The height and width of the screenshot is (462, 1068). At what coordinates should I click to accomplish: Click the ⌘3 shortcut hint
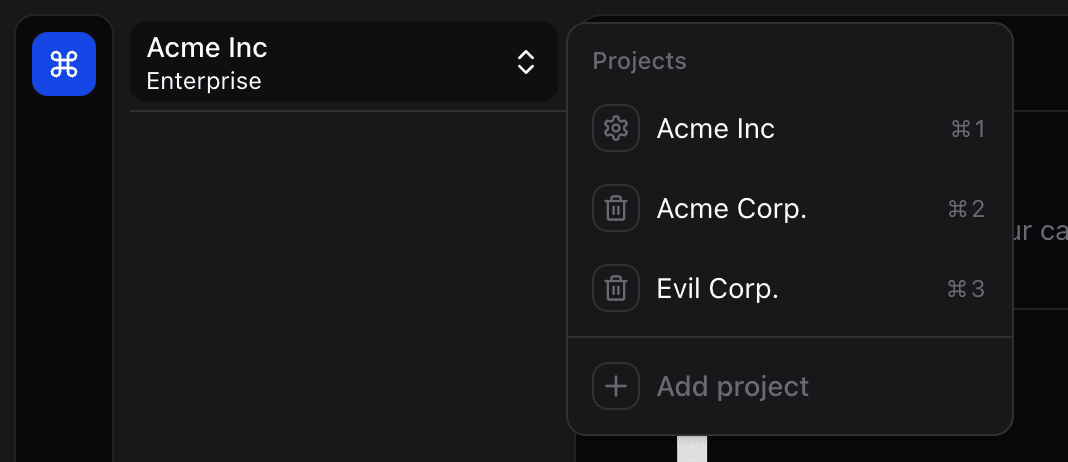[966, 289]
